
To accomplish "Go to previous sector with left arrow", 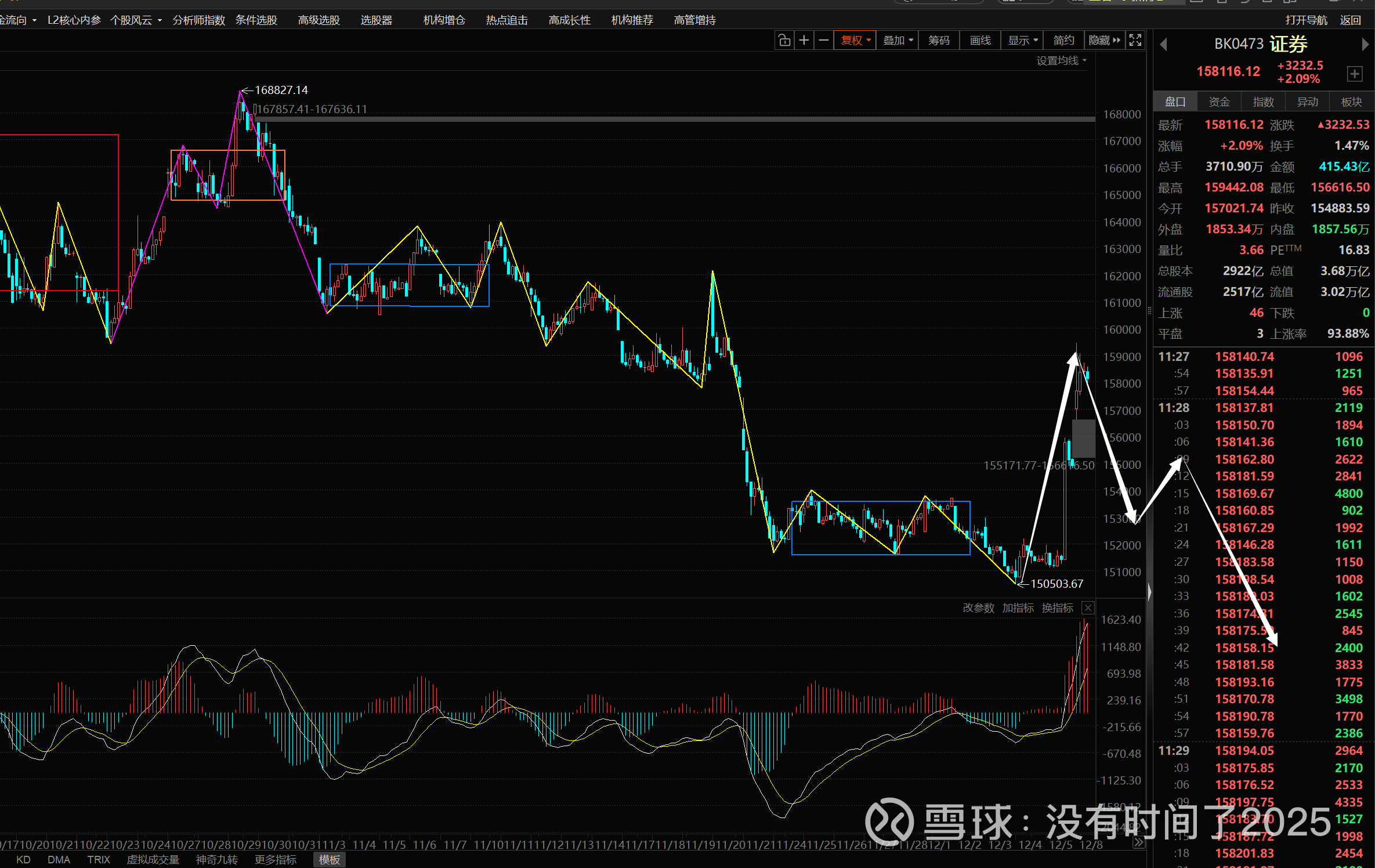I will [x=1163, y=44].
